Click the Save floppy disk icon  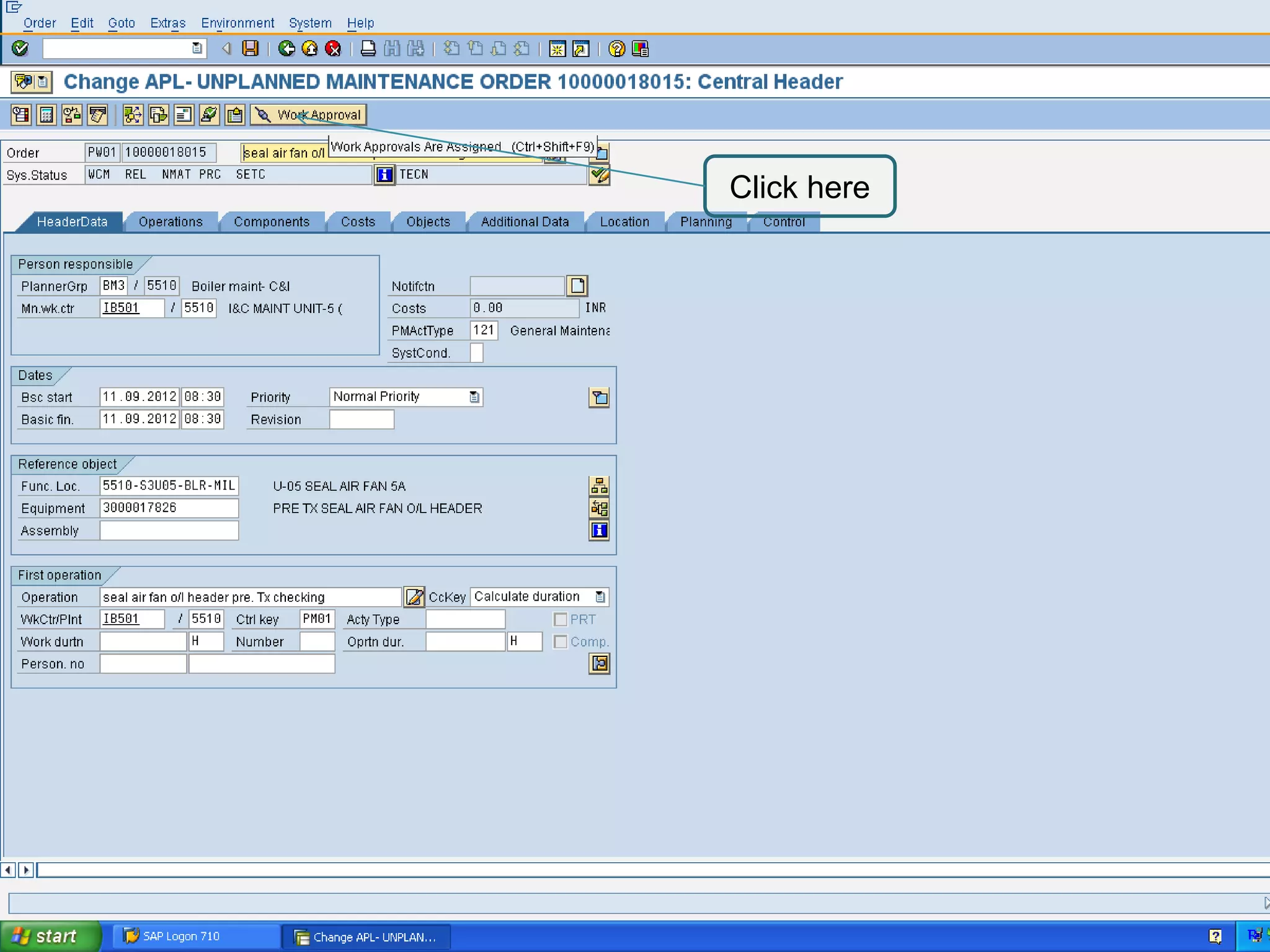[x=250, y=48]
